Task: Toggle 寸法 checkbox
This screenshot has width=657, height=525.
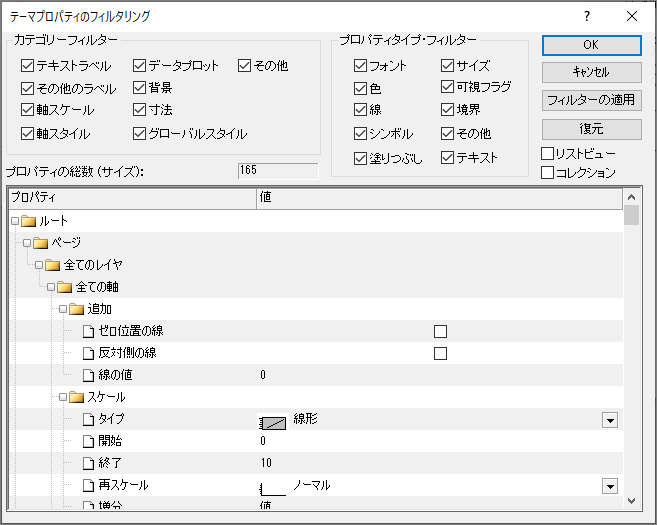Action: [139, 110]
